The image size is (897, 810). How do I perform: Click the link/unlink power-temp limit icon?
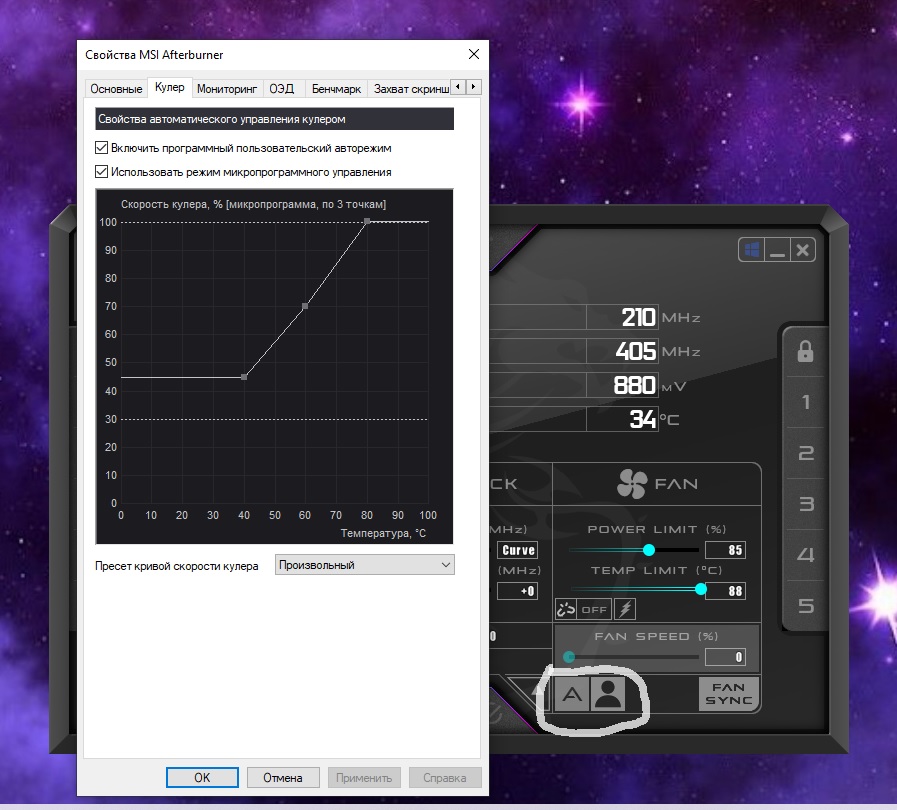point(566,609)
